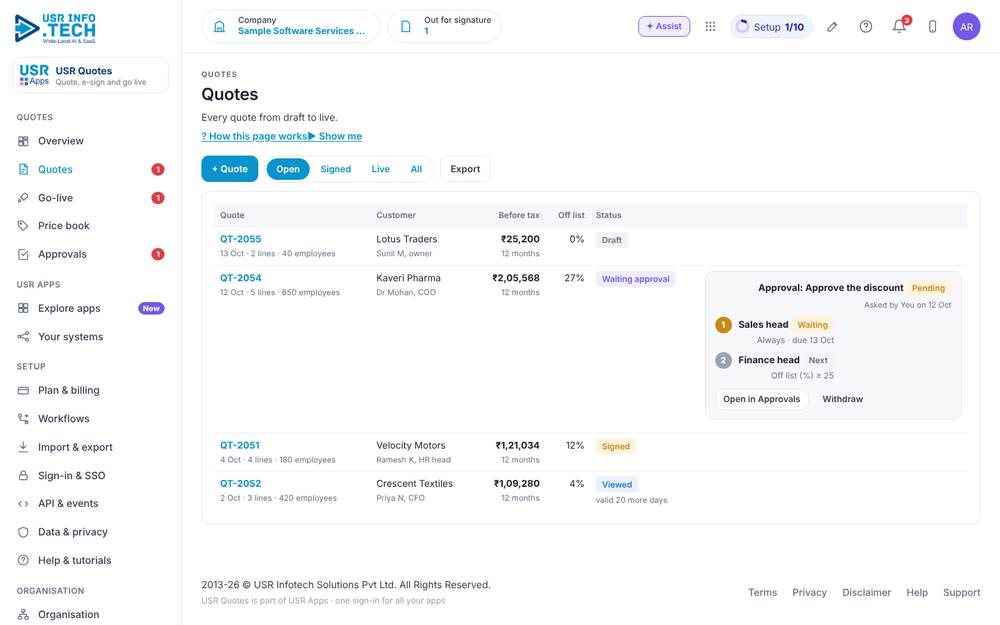Click the Your systems share icon

click(x=23, y=337)
